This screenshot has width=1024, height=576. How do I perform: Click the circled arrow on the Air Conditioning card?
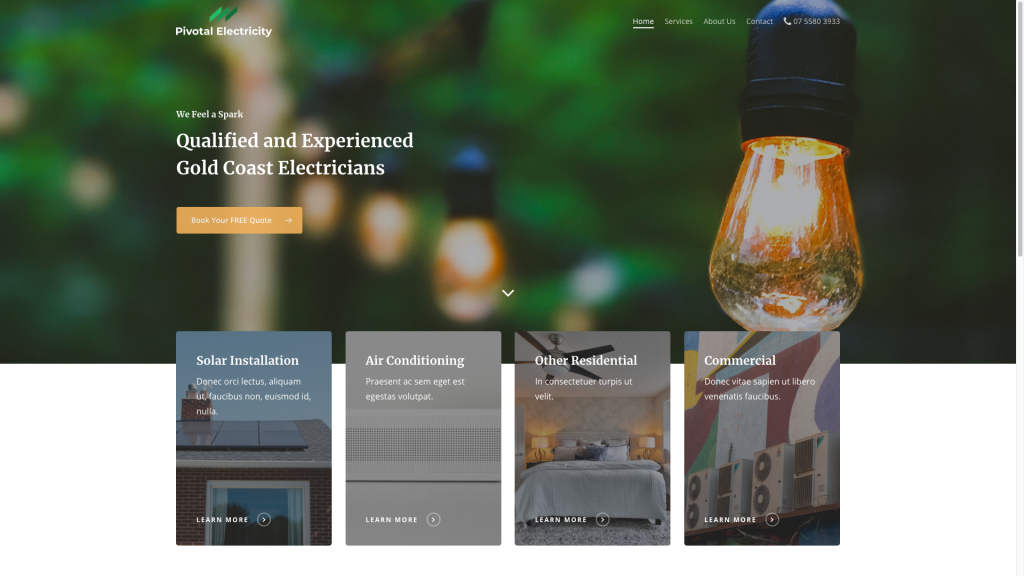point(433,520)
